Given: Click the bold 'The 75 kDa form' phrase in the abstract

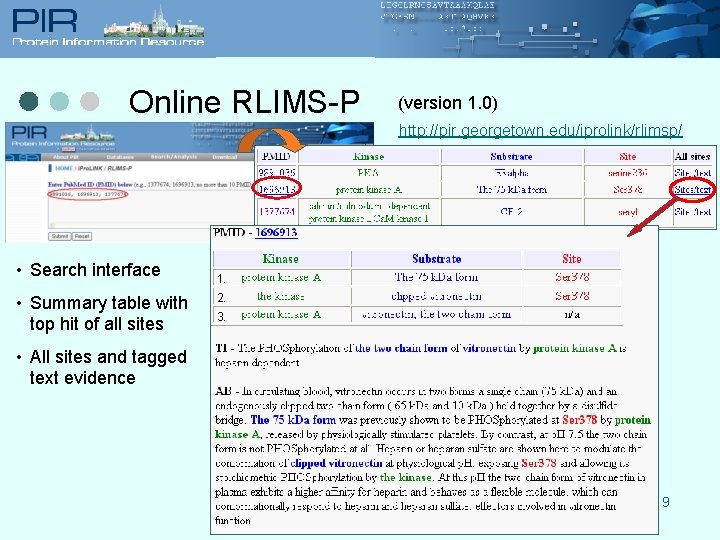Looking at the screenshot, I should coord(293,420).
